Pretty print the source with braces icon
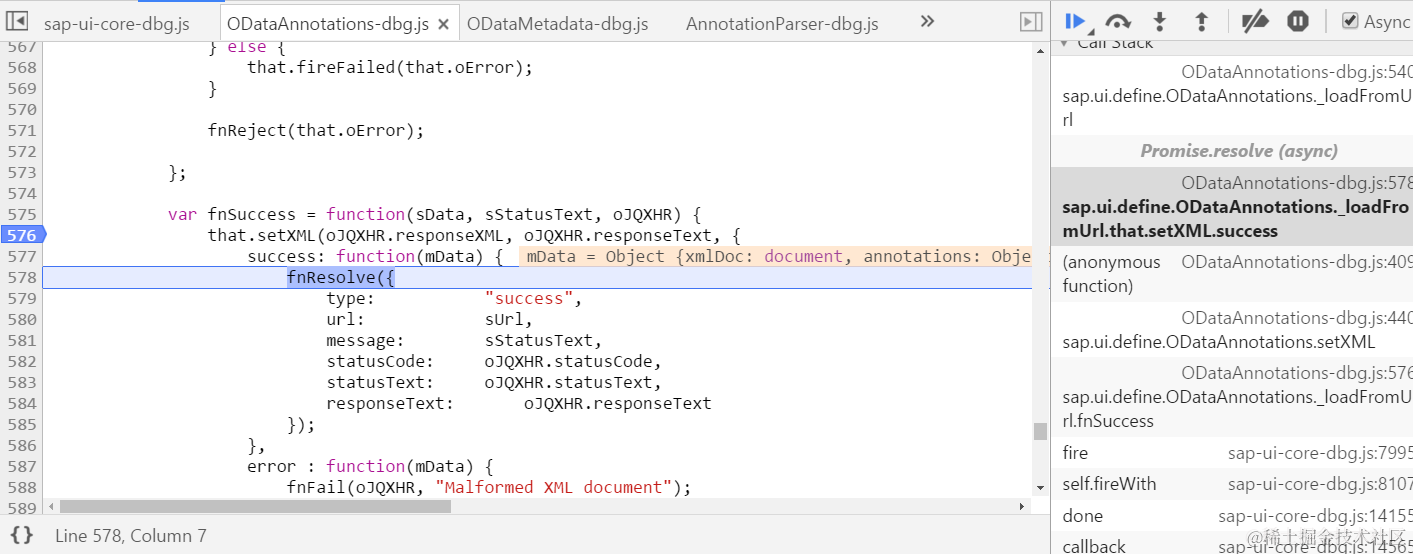Viewport: 1413px width, 554px height. 22,535
